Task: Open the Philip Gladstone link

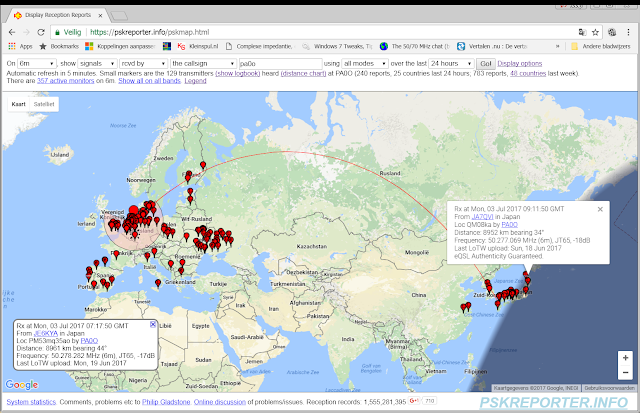Action: click(166, 402)
